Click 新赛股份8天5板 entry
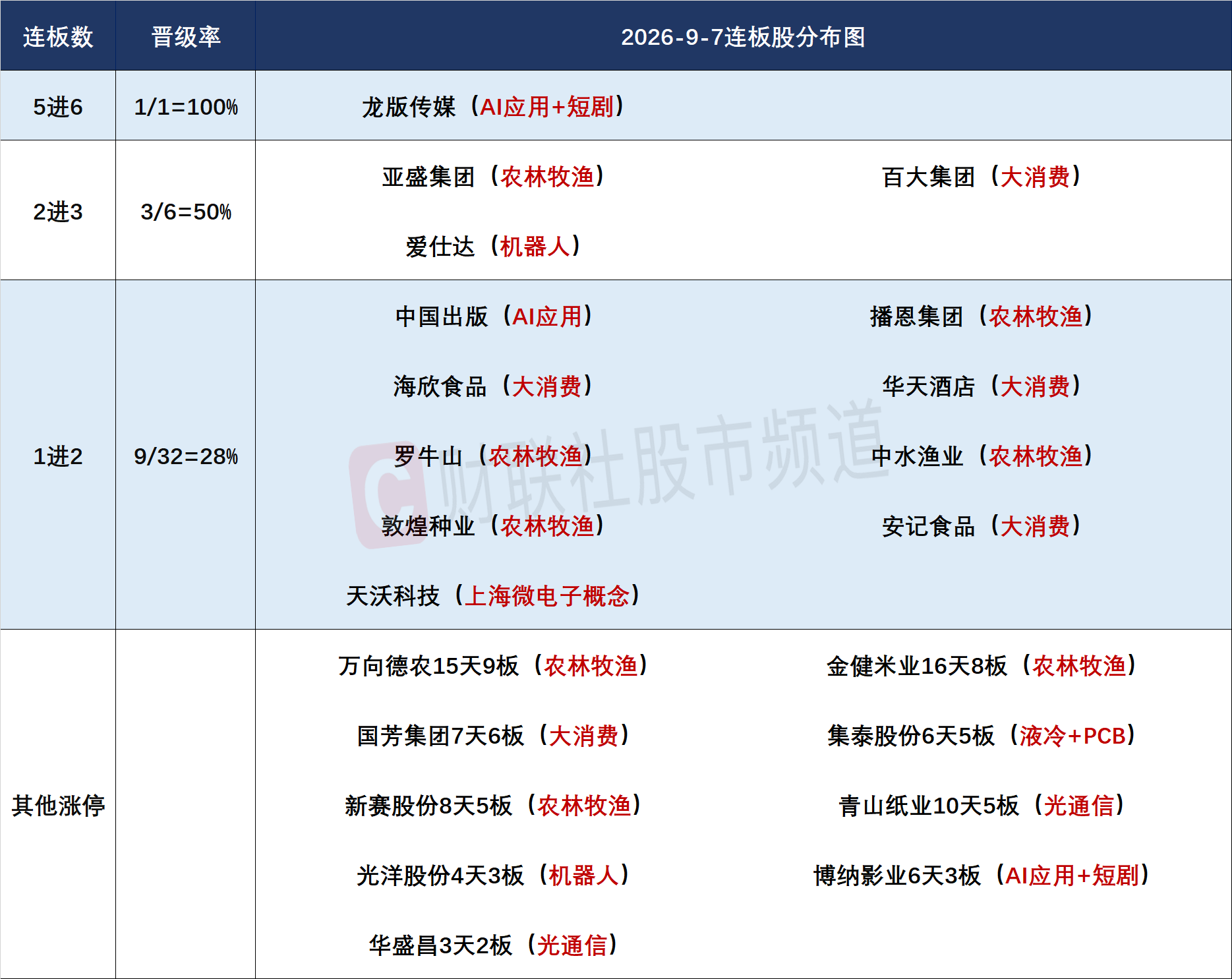 492,805
